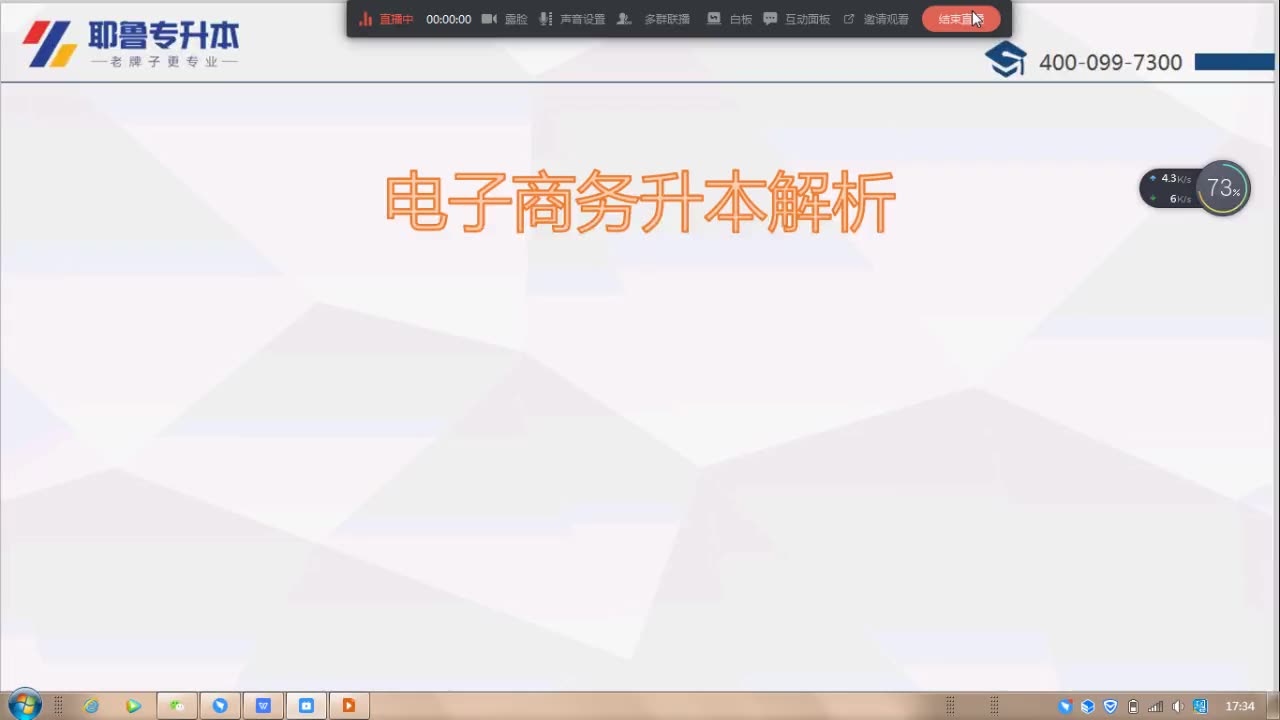Click the graduation cap icon

tap(1006, 59)
